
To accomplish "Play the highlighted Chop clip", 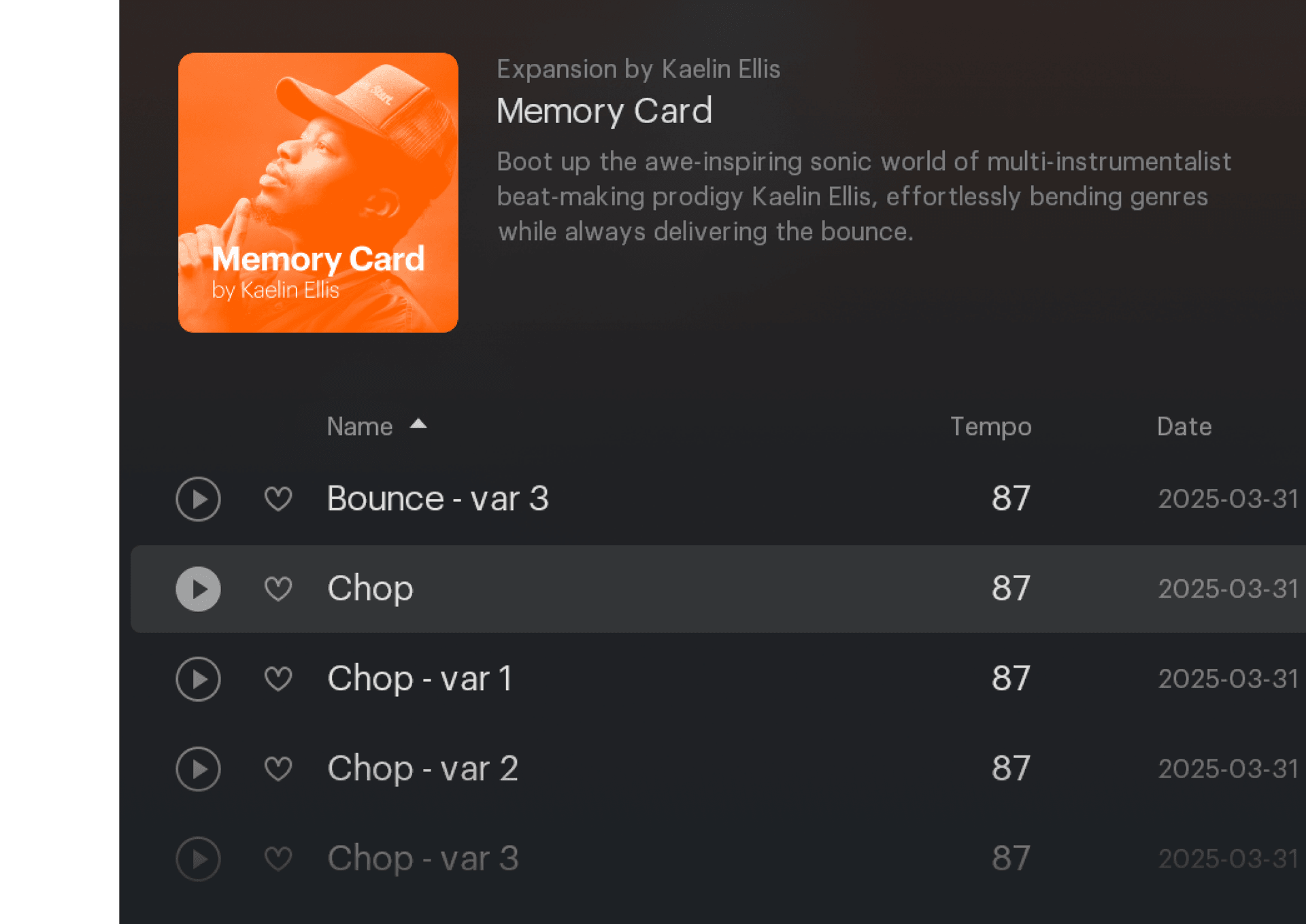I will point(198,589).
